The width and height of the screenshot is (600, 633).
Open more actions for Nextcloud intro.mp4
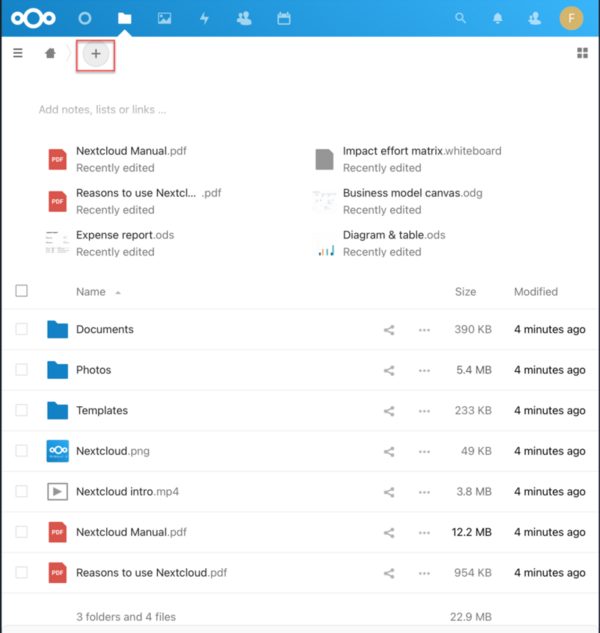pyautogui.click(x=424, y=492)
